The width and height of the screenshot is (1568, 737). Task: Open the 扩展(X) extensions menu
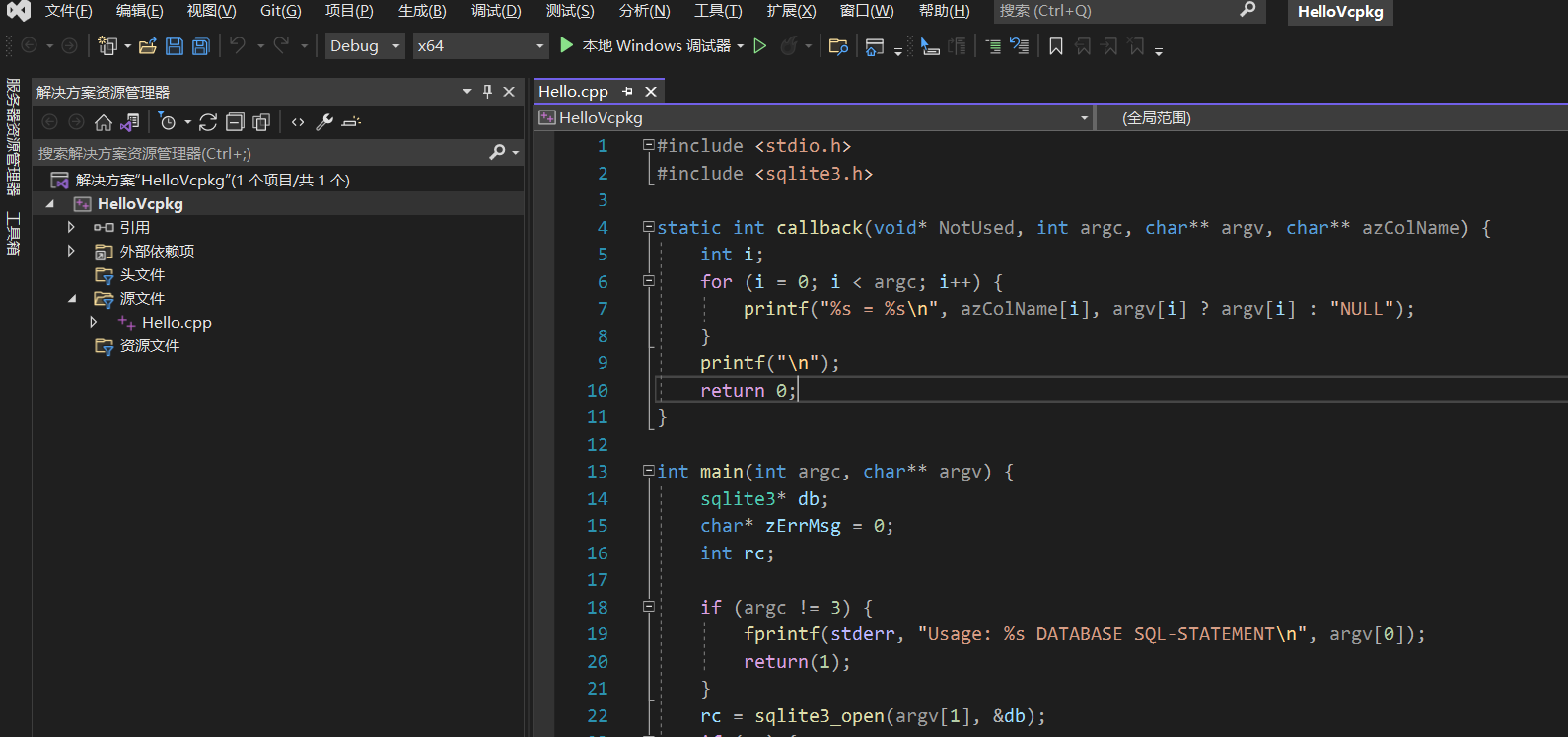click(x=791, y=11)
